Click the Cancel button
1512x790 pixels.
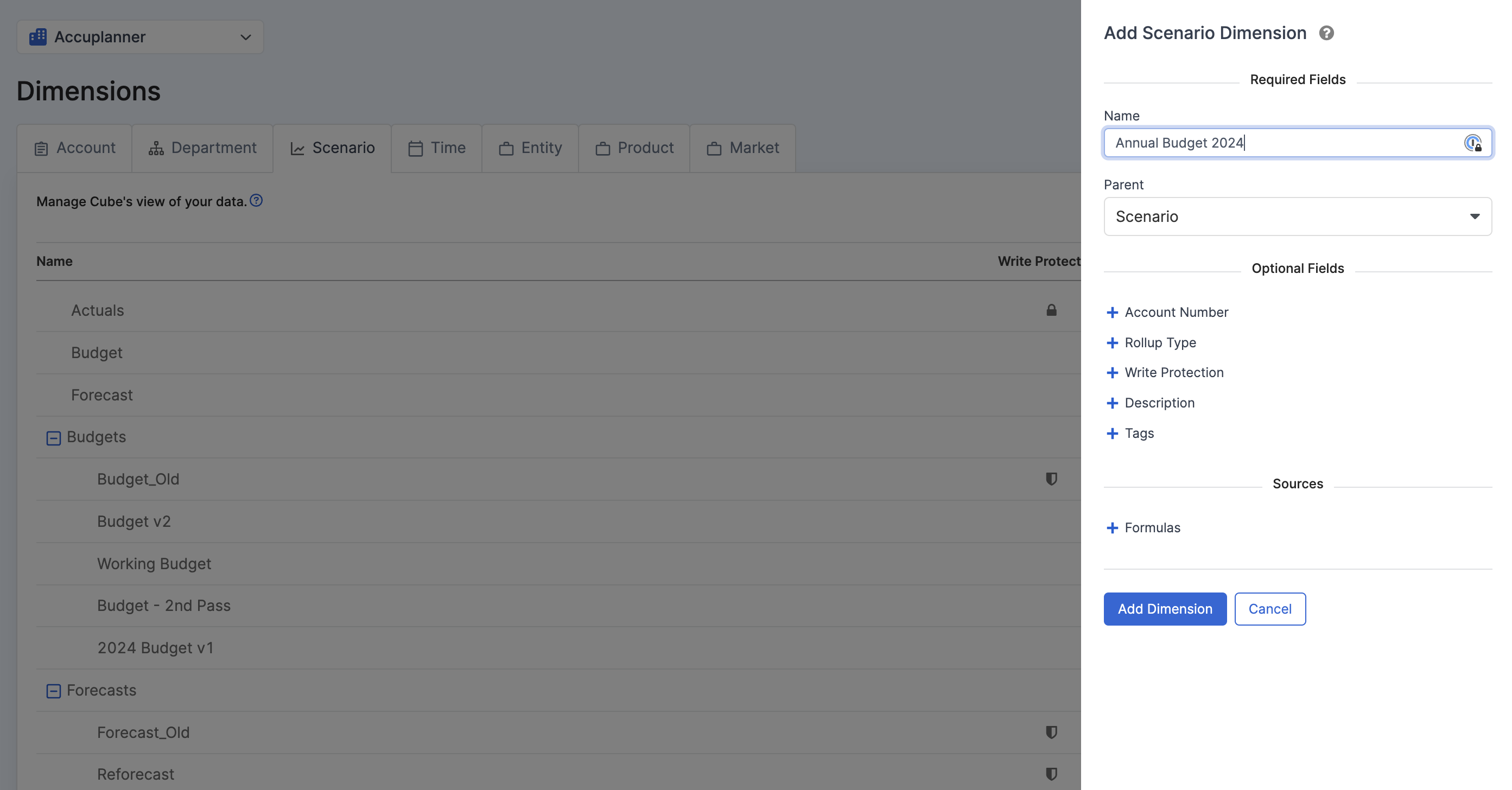pyautogui.click(x=1269, y=609)
